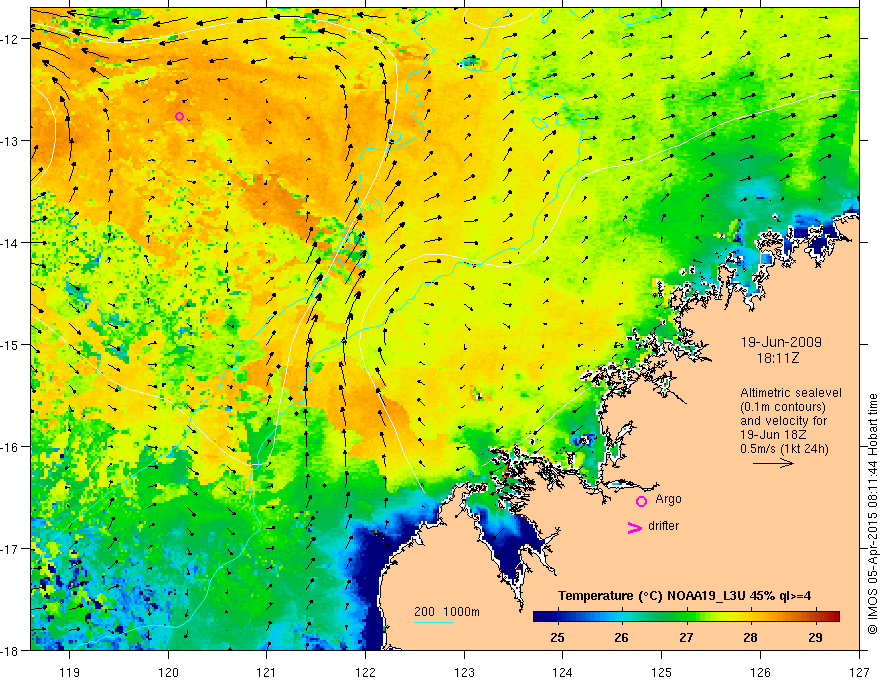This screenshot has width=880, height=680.
Task: Click the temperature color bar
Action: tap(686, 617)
